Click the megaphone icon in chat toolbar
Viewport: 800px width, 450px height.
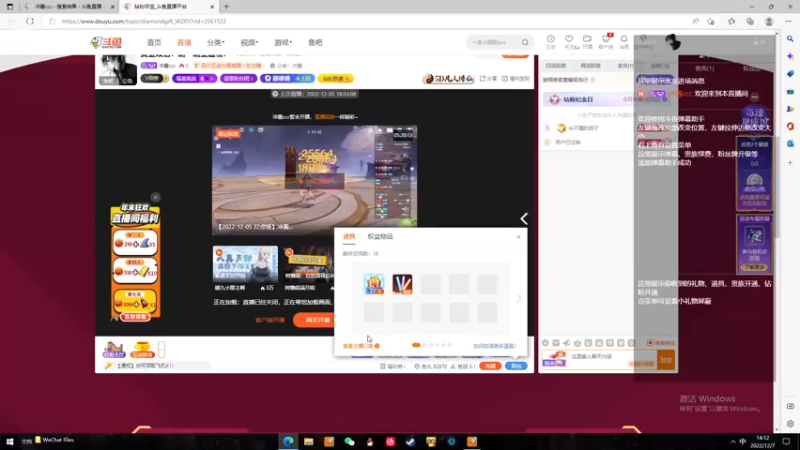[x=567, y=343]
